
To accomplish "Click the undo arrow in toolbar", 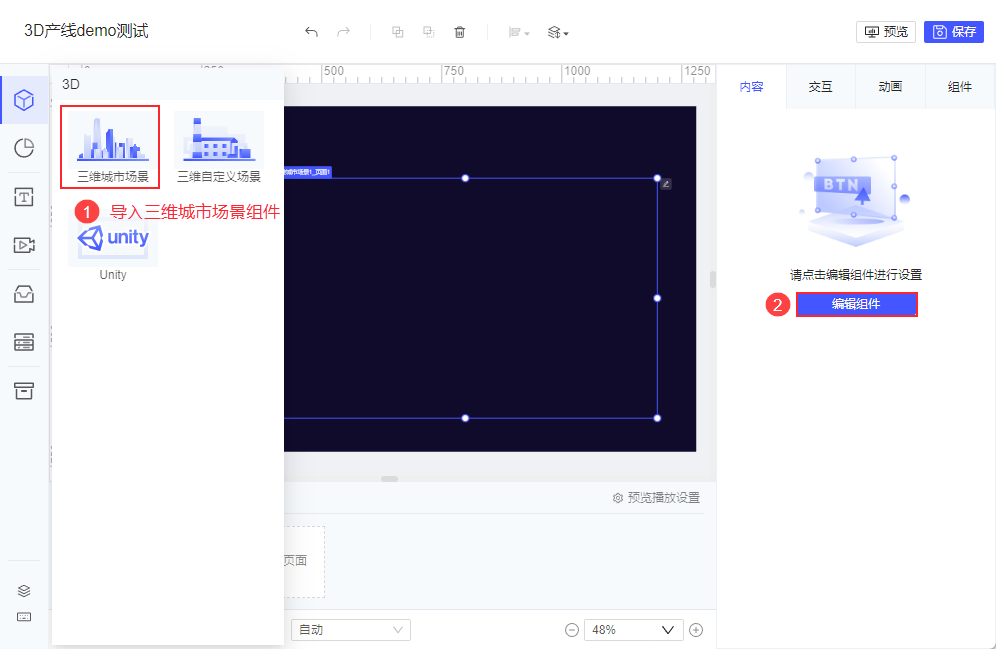I will [x=311, y=32].
